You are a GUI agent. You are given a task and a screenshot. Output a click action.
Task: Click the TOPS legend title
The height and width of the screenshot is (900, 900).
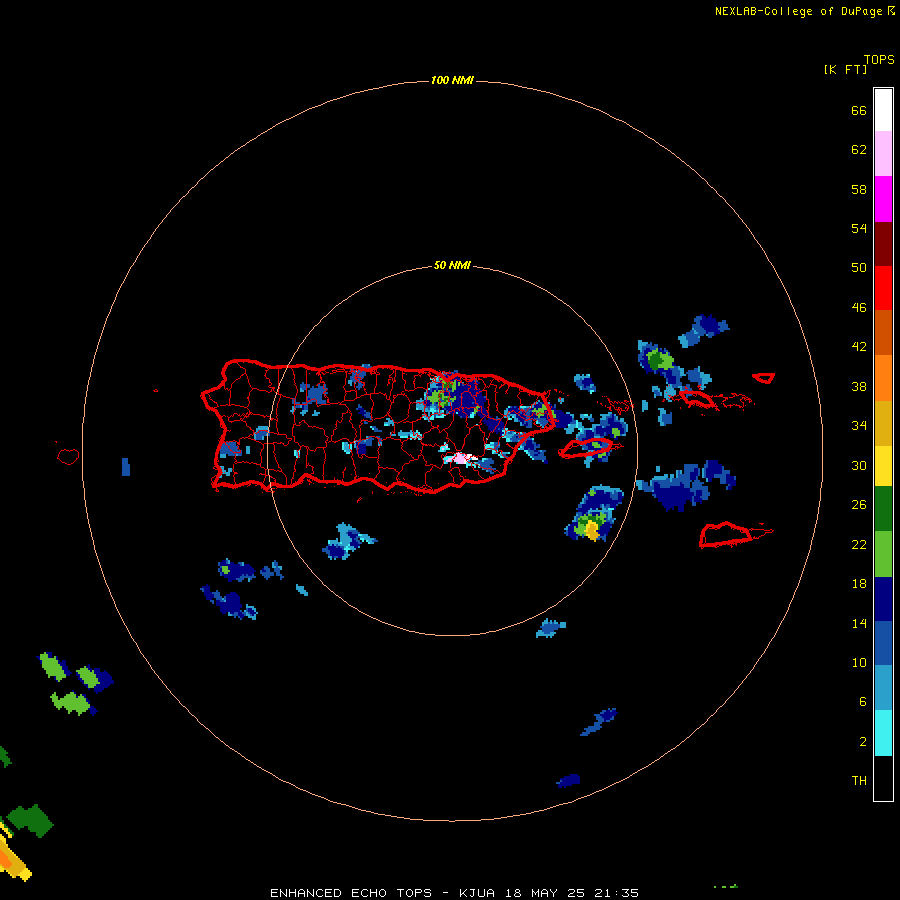point(879,60)
